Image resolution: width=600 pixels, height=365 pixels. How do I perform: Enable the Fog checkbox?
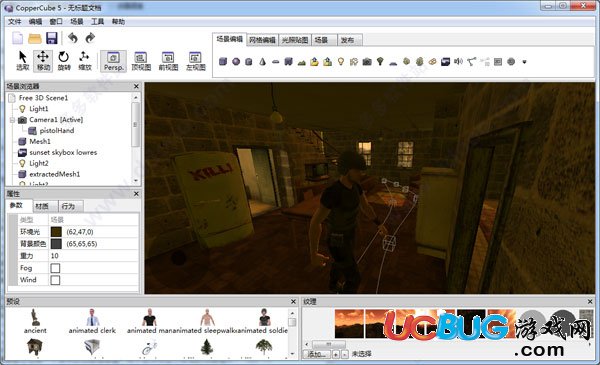coord(55,268)
